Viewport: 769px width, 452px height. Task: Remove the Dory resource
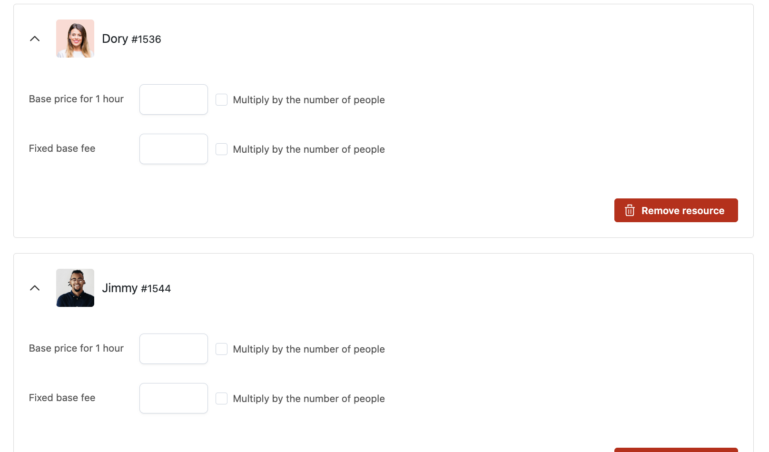676,211
